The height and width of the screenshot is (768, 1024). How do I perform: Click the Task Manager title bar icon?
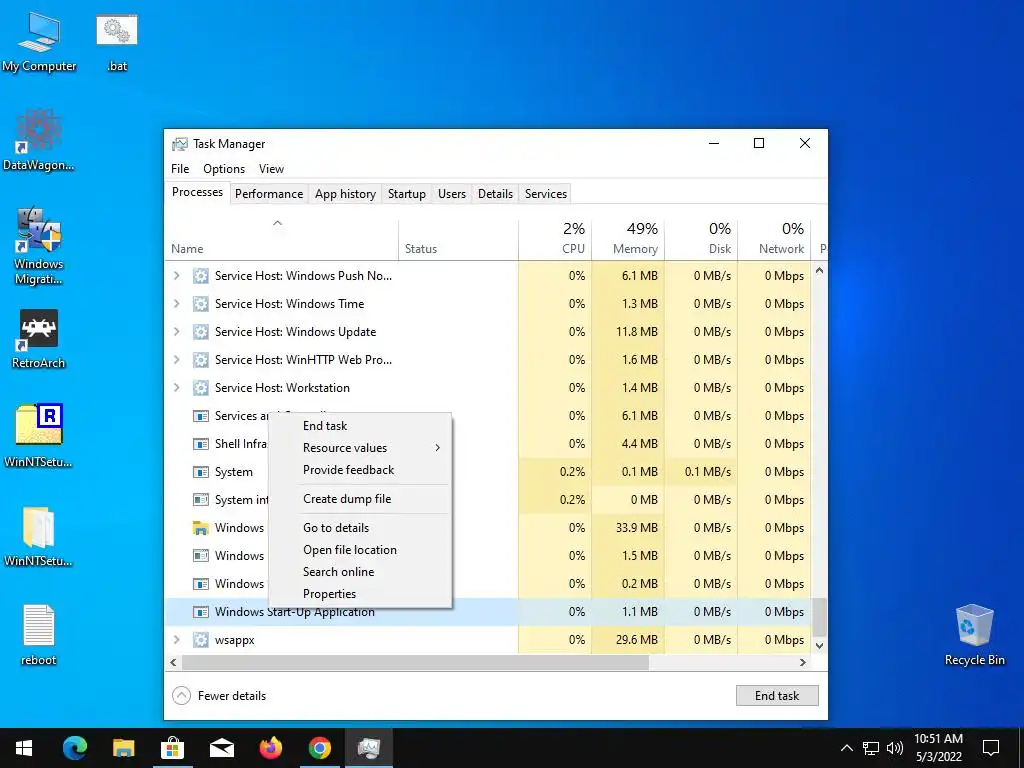180,144
